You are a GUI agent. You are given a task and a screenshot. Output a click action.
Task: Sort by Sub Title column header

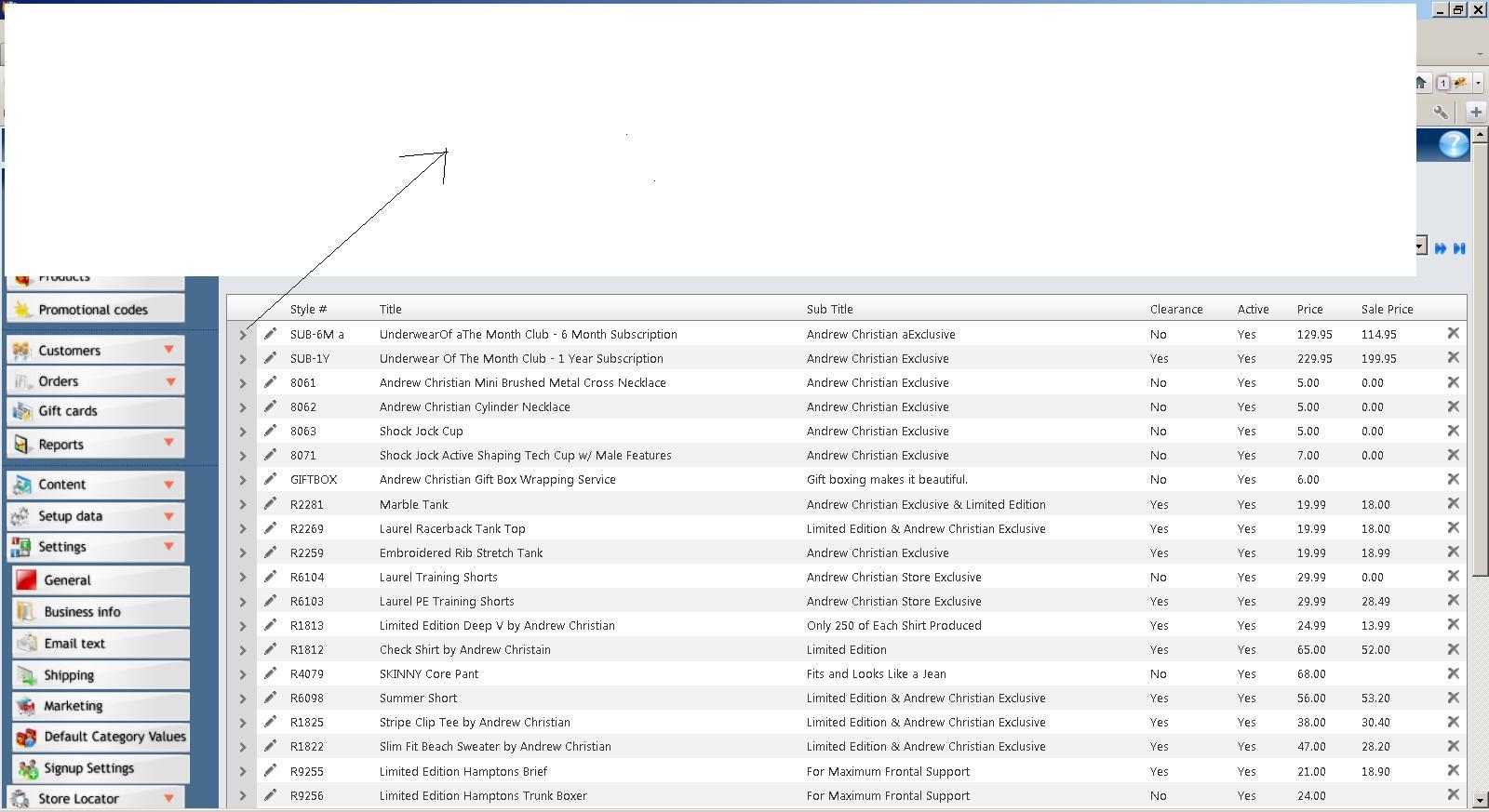tap(829, 310)
